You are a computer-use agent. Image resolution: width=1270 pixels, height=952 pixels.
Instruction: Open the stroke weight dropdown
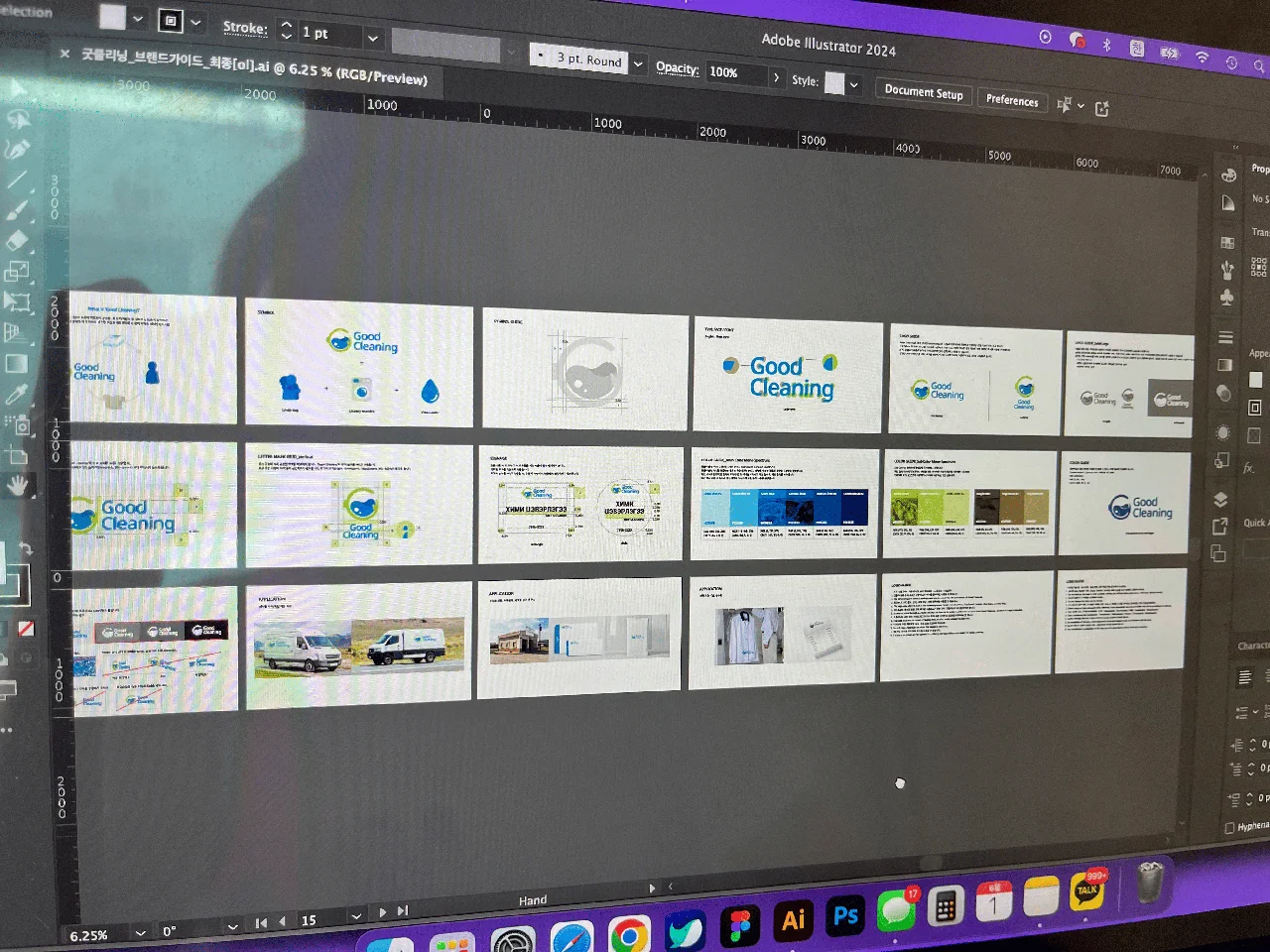[373, 39]
